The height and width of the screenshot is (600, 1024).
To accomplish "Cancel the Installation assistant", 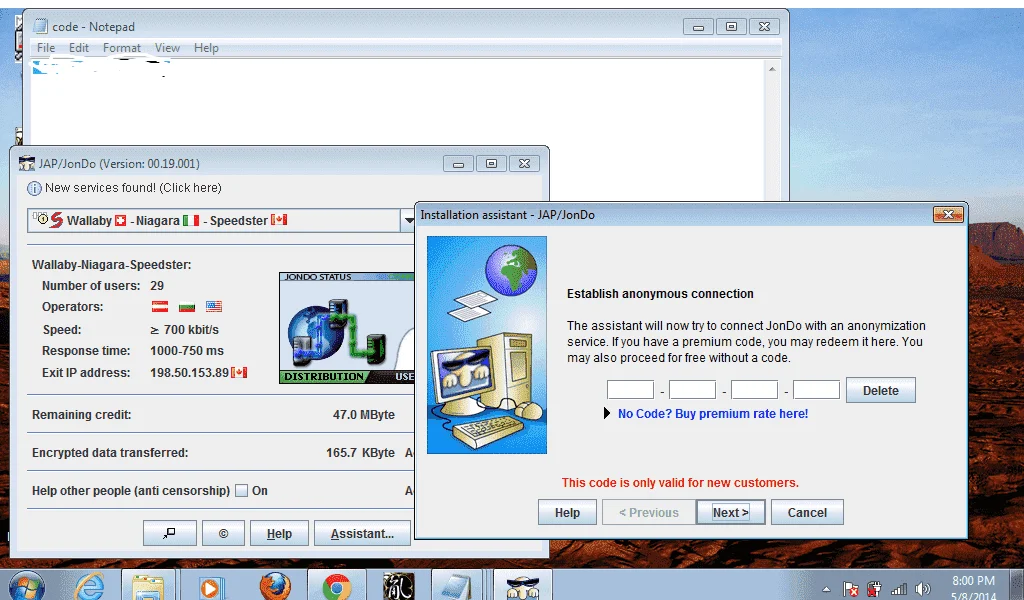I will (x=807, y=513).
